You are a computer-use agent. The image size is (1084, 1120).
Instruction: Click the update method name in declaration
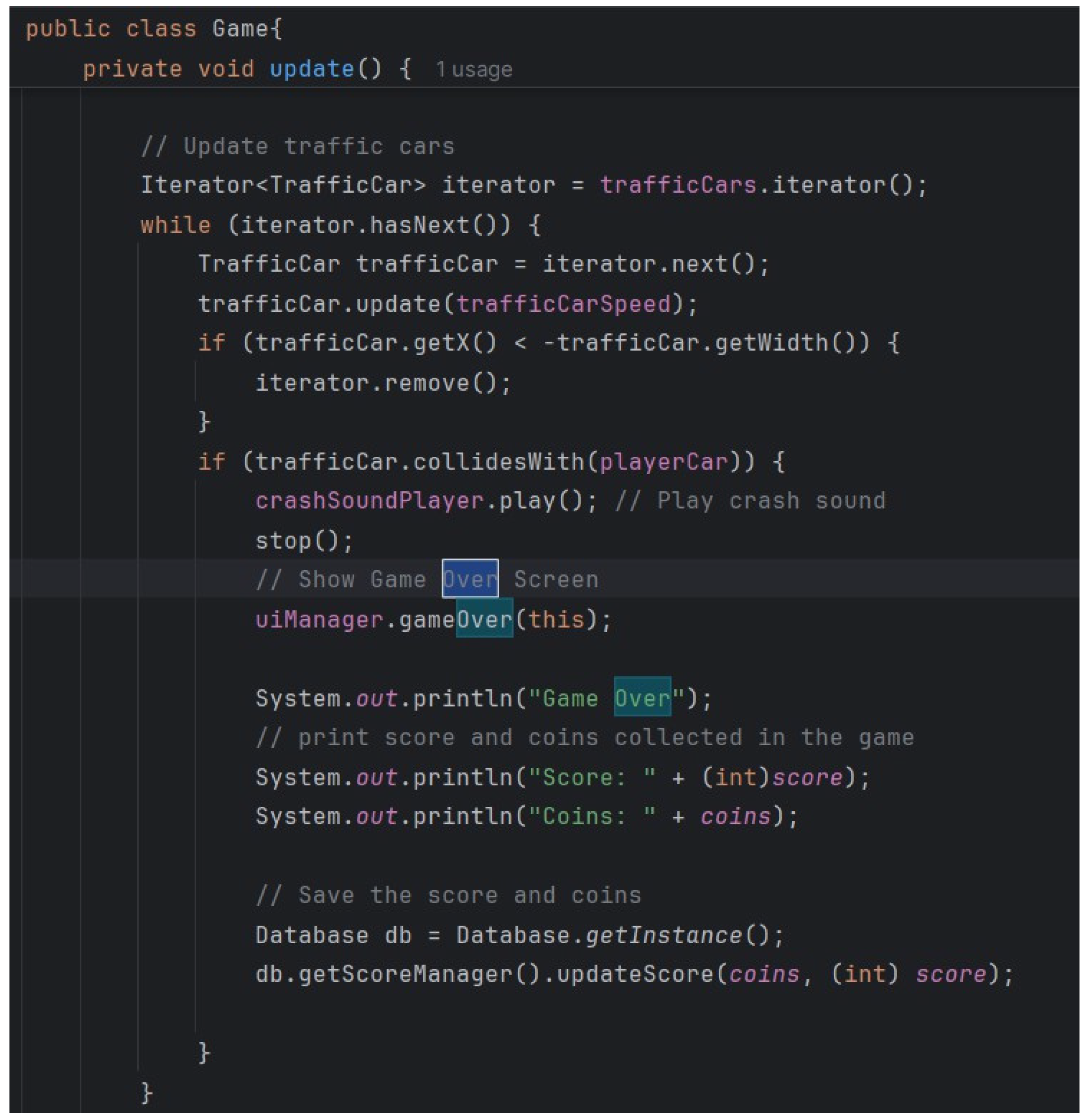(311, 69)
